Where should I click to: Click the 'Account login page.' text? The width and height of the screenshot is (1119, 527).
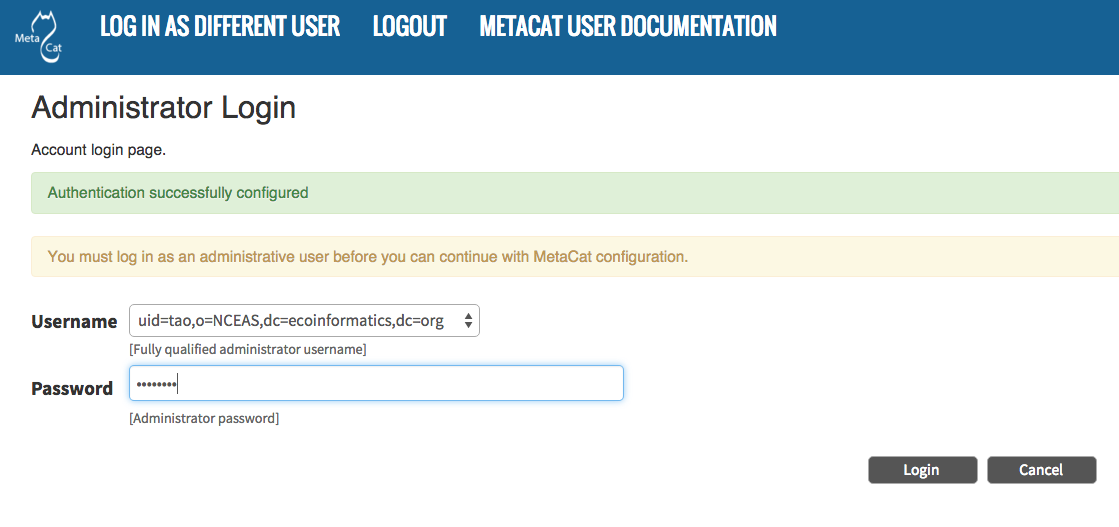pos(98,150)
